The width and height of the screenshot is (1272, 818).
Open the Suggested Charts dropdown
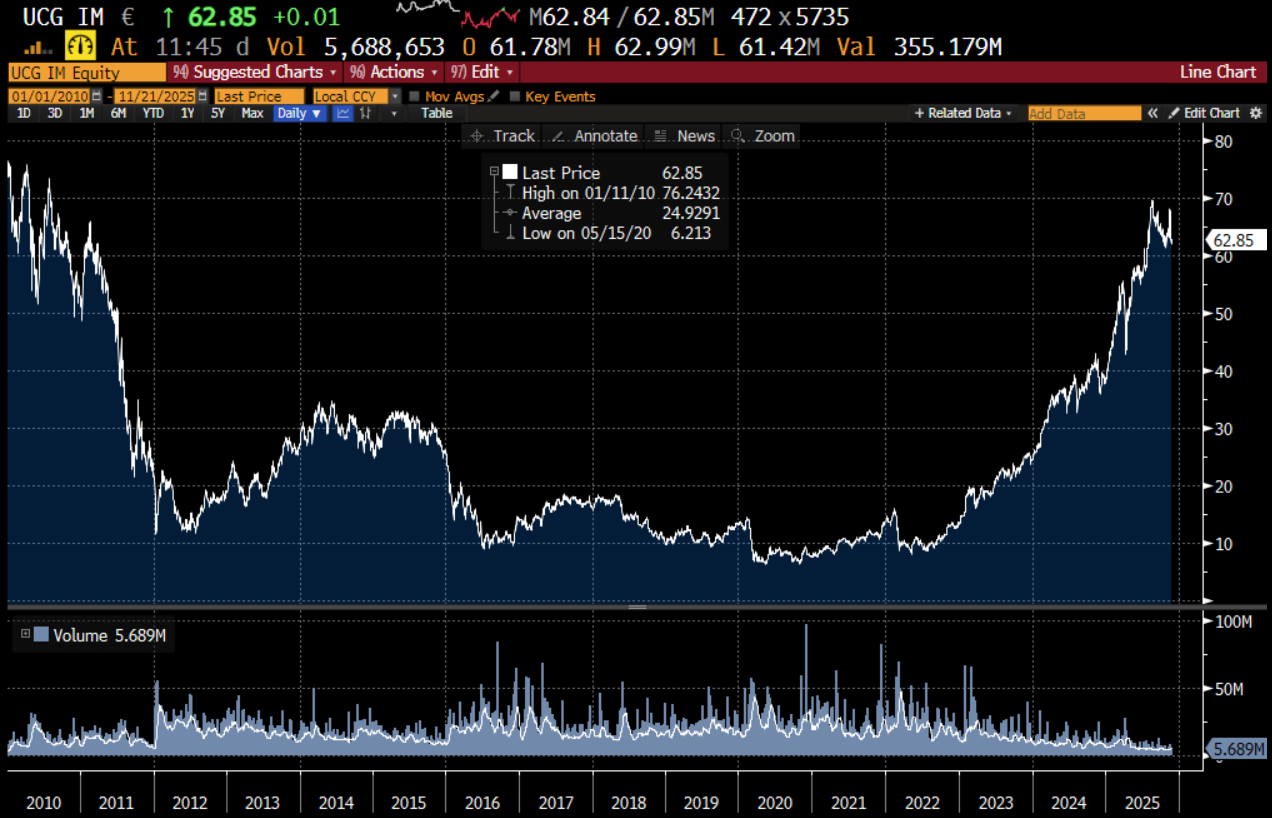[256, 72]
